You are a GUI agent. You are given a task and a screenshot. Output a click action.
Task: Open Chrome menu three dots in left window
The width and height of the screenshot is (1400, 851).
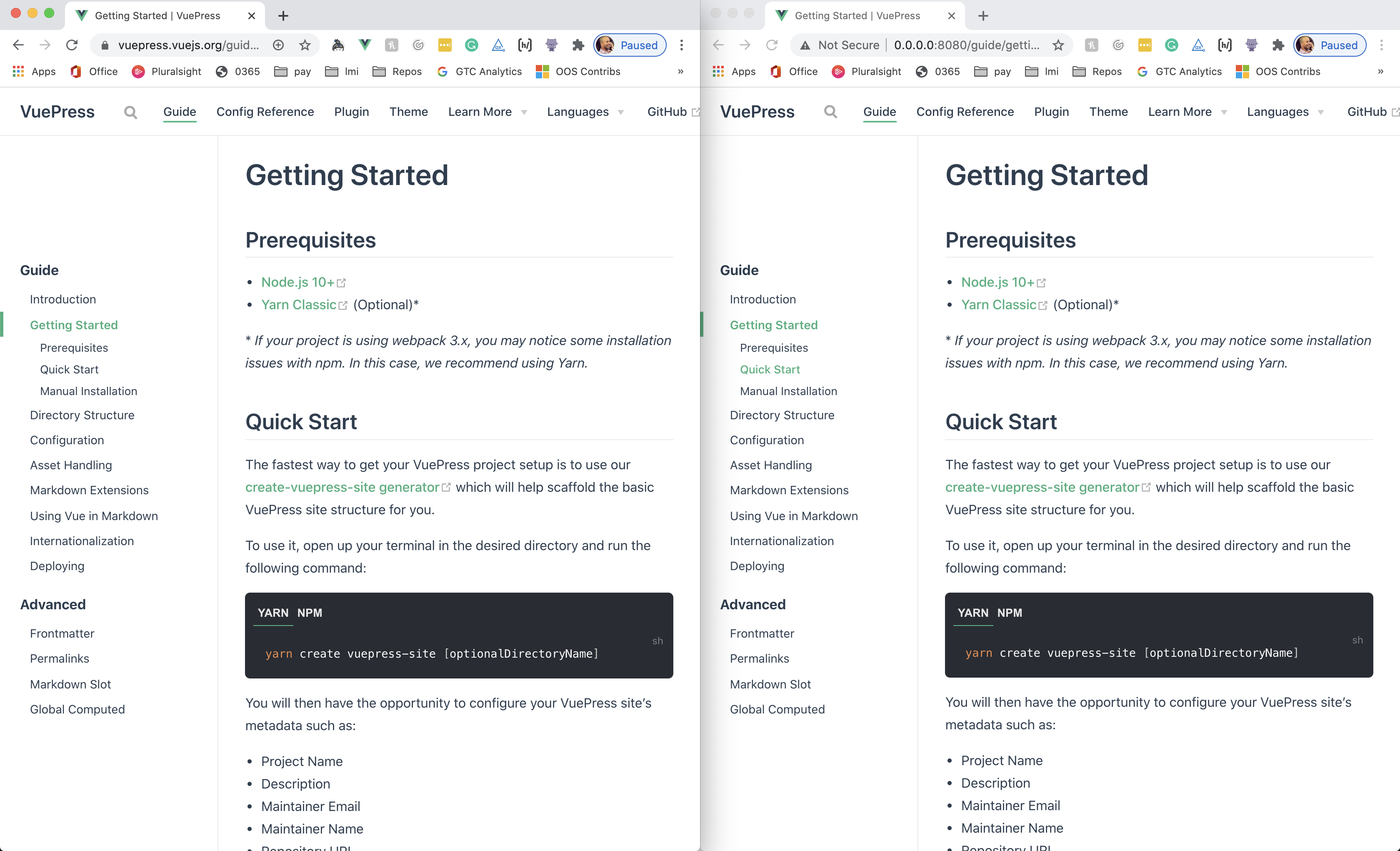pos(681,45)
